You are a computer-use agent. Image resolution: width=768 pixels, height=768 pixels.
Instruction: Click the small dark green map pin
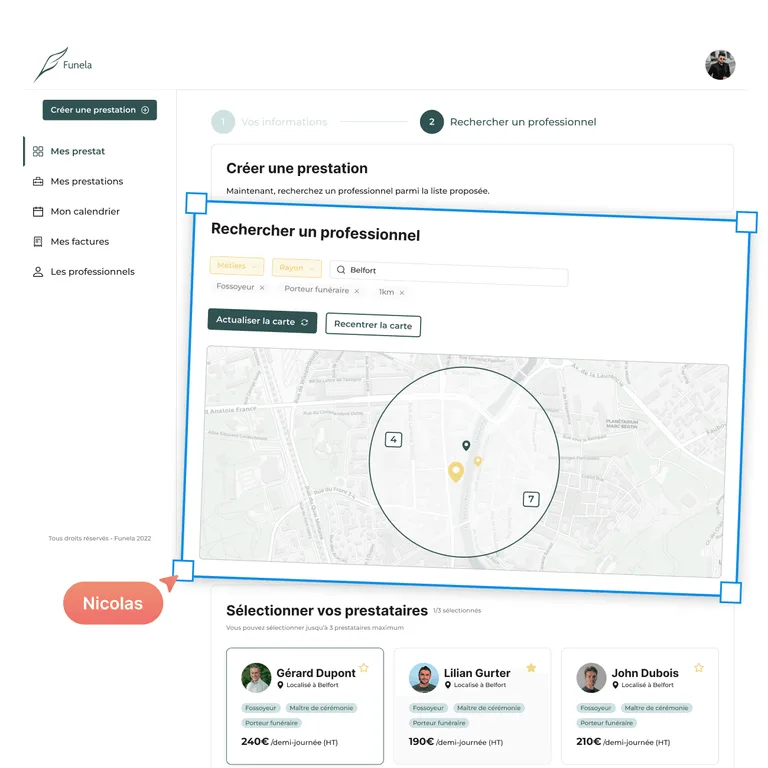[x=466, y=445]
